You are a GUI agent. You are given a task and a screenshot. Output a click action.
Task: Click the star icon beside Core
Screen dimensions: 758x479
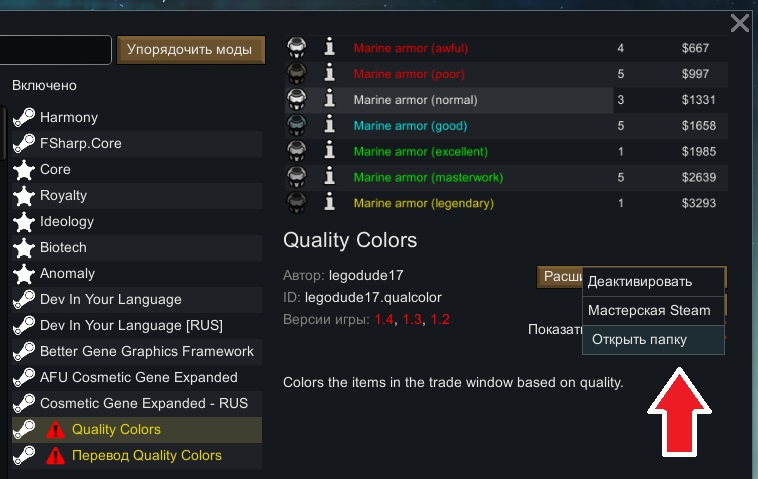click(24, 170)
